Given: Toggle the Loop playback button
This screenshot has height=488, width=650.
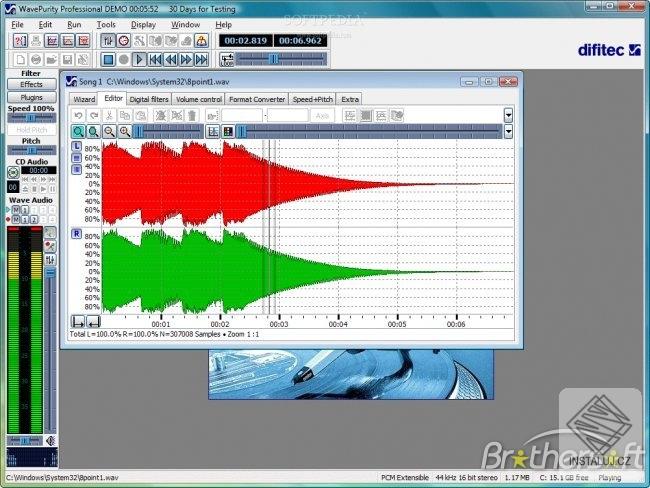Looking at the screenshot, I should (227, 60).
